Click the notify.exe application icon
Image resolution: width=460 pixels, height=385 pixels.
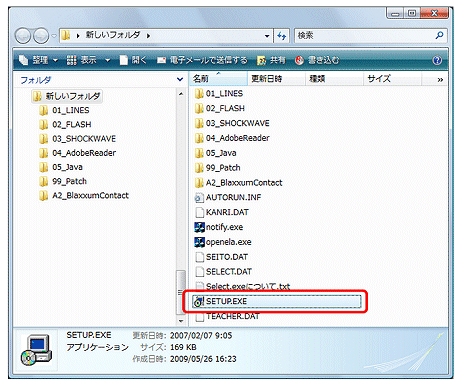point(199,227)
